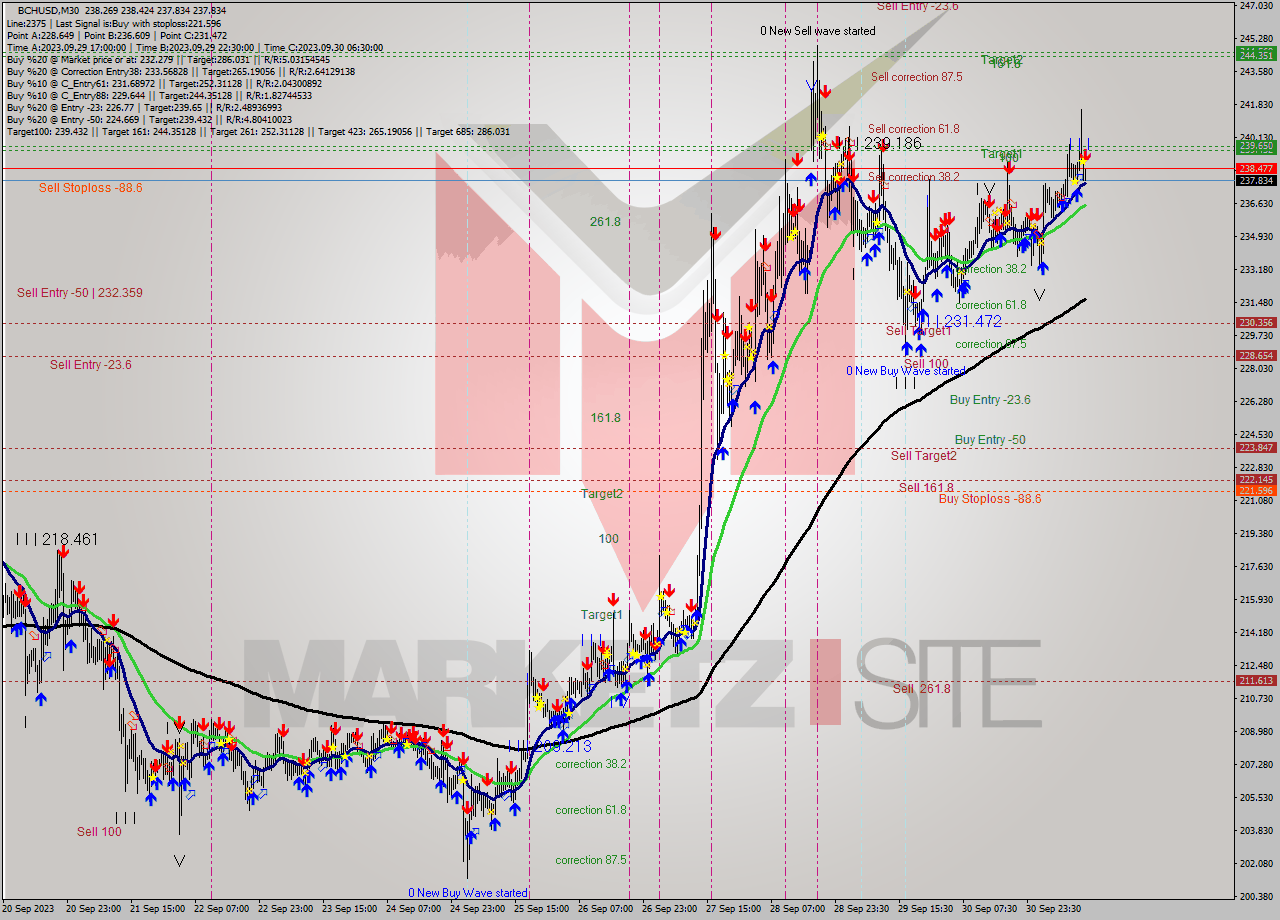Image resolution: width=1280 pixels, height=920 pixels.
Task: Click the 200.380 price axis label
Action: 1256,896
